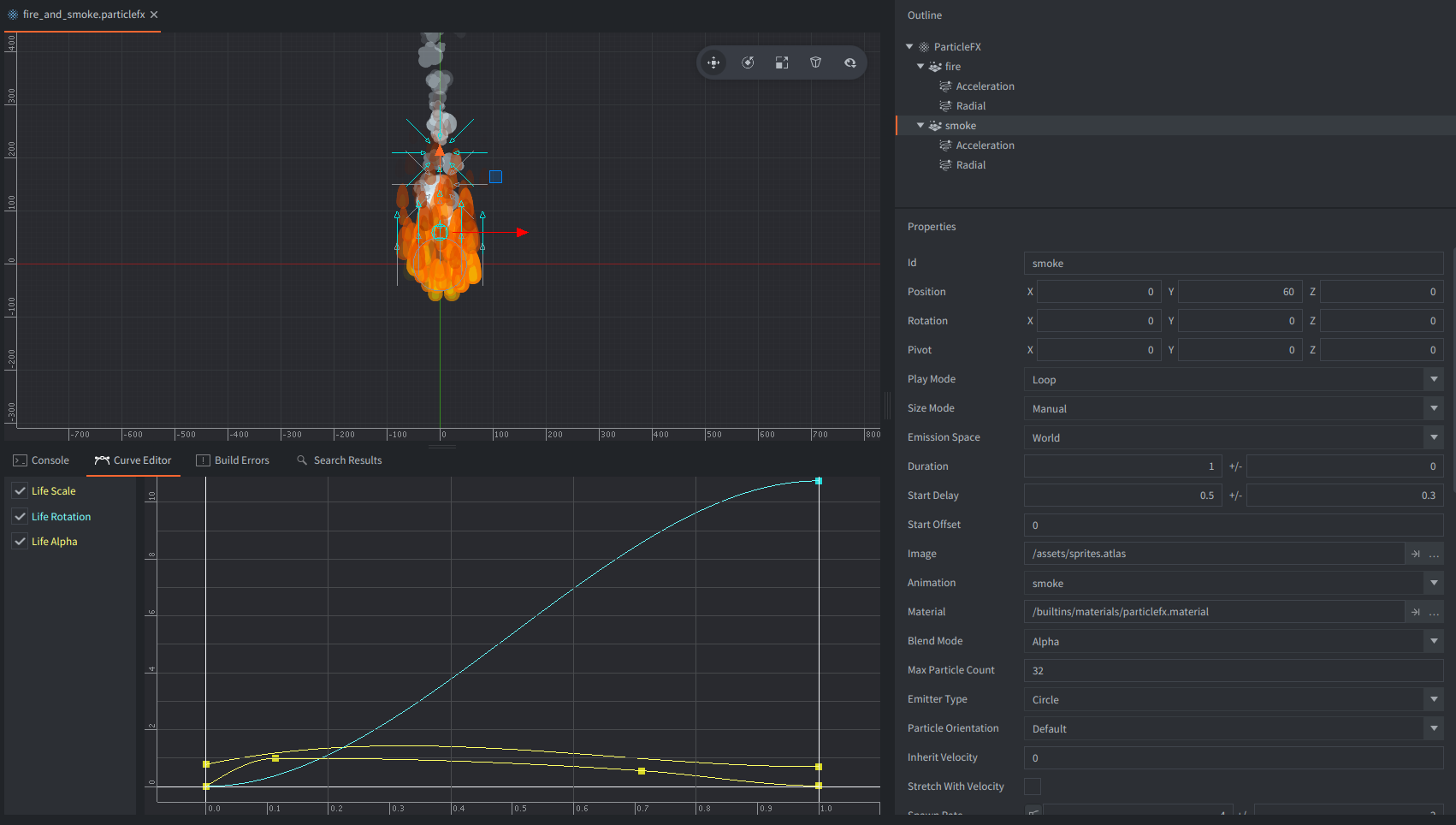1456x825 pixels.
Task: Click the fire emitter icon in Outline
Action: pos(935,67)
